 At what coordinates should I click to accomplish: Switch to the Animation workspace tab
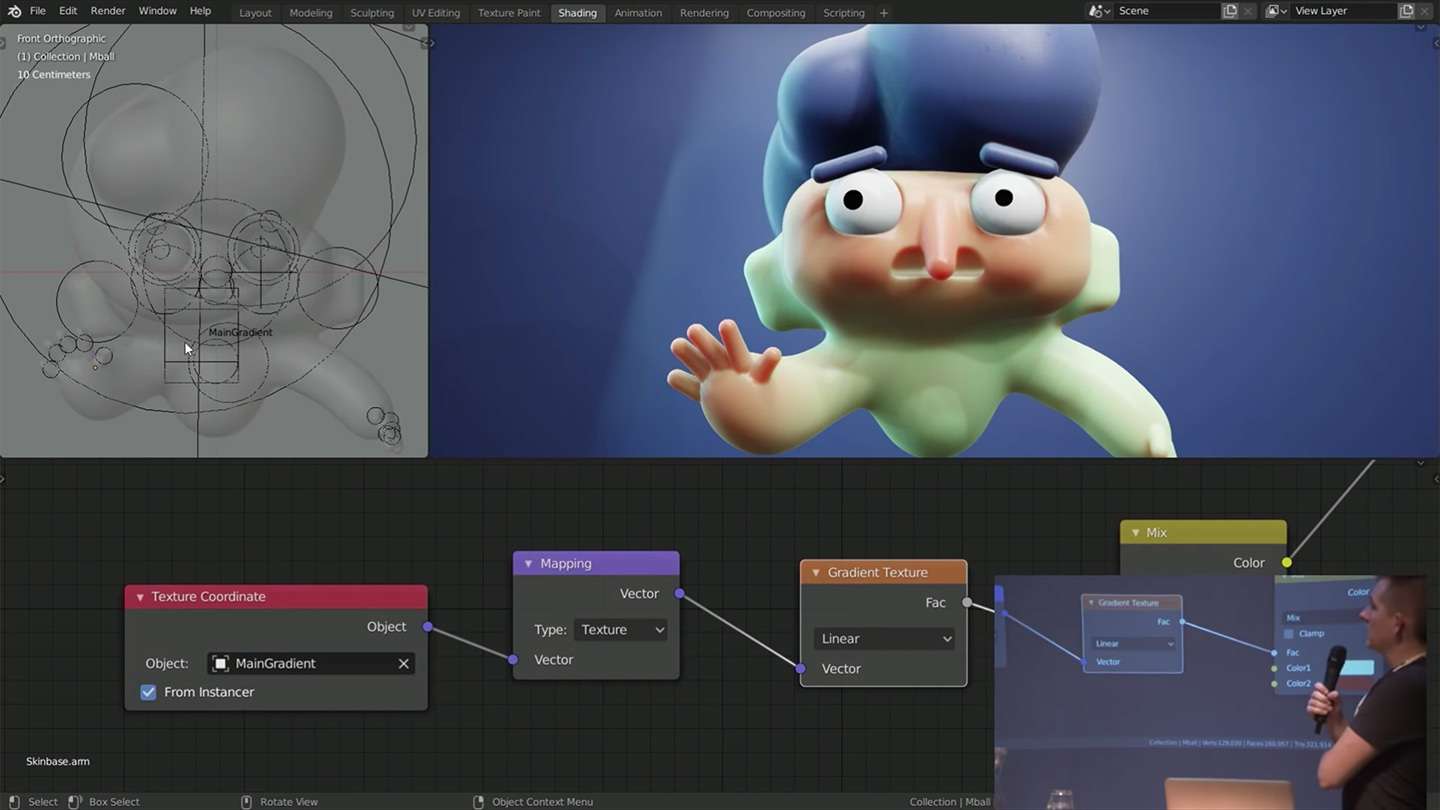(638, 12)
